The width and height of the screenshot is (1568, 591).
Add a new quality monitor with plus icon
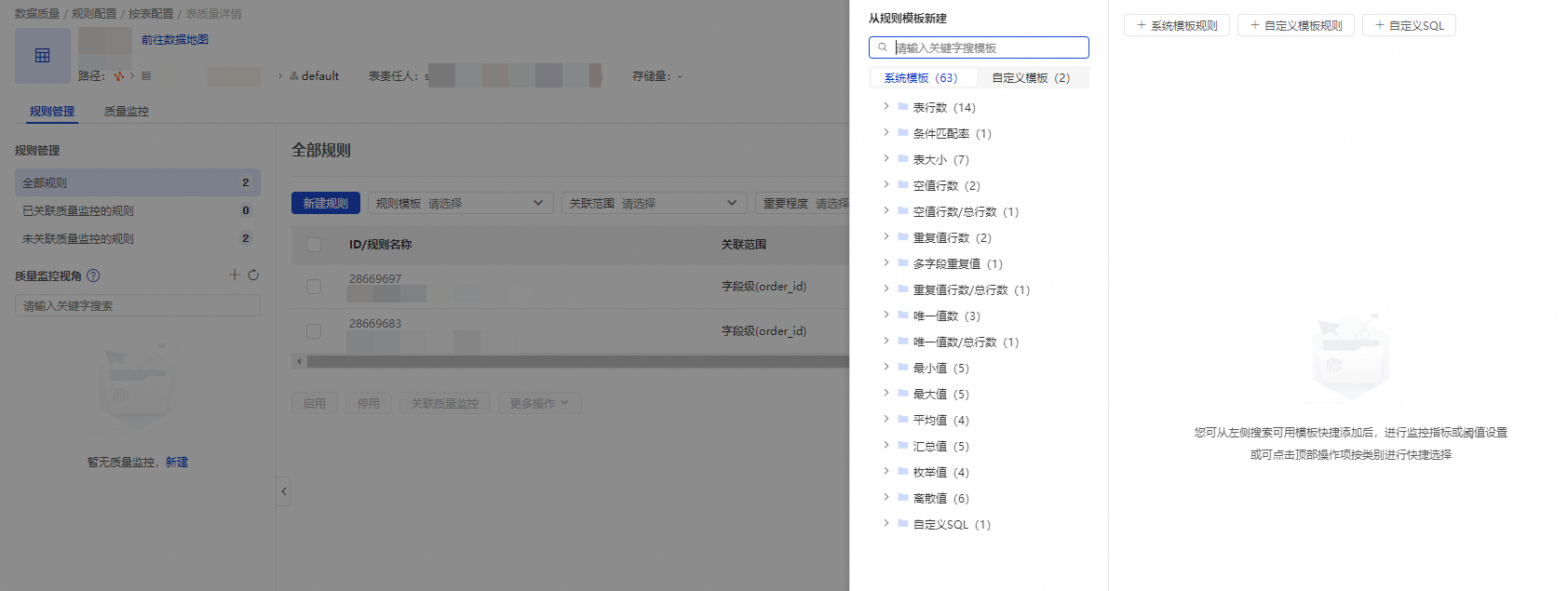[x=235, y=275]
